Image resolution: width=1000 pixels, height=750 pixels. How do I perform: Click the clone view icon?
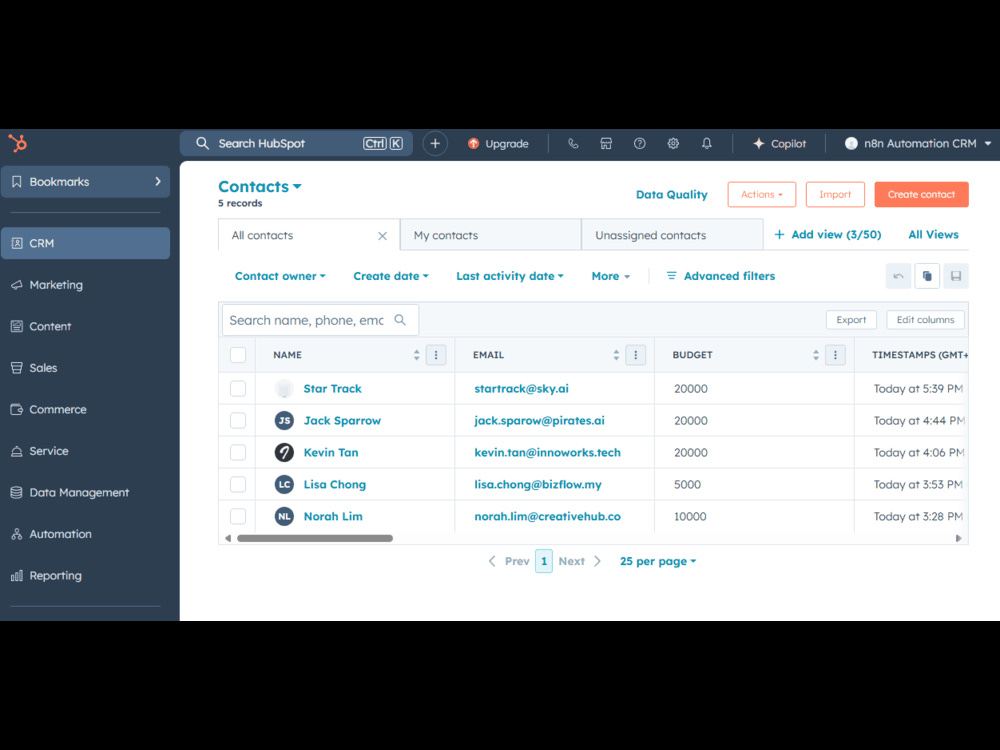pos(927,276)
